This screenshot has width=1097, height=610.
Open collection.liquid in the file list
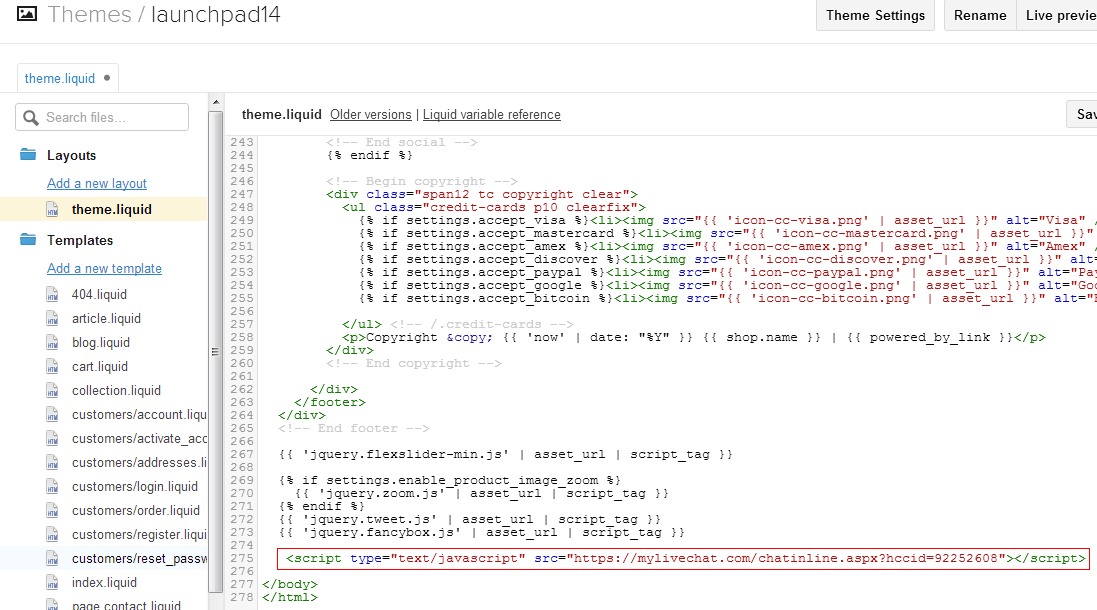[x=116, y=391]
